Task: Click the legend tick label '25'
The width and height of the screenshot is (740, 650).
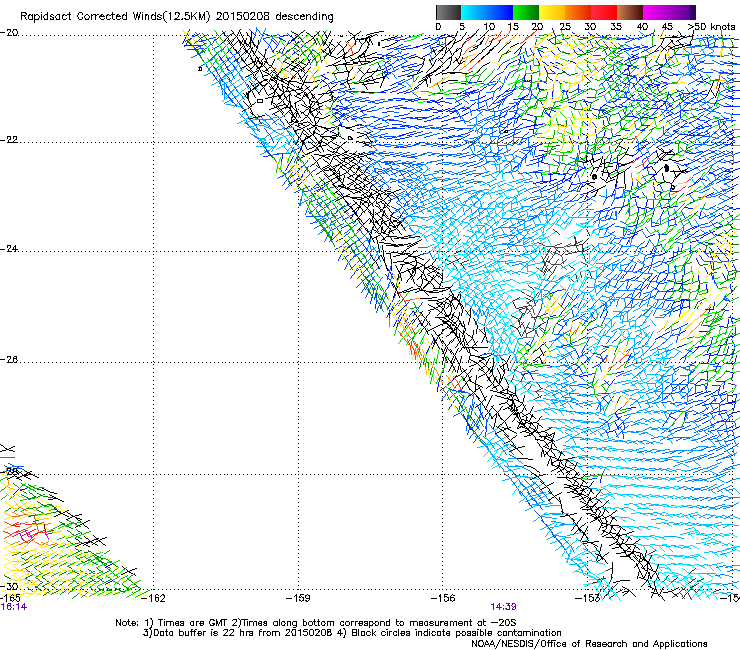Action: (564, 27)
